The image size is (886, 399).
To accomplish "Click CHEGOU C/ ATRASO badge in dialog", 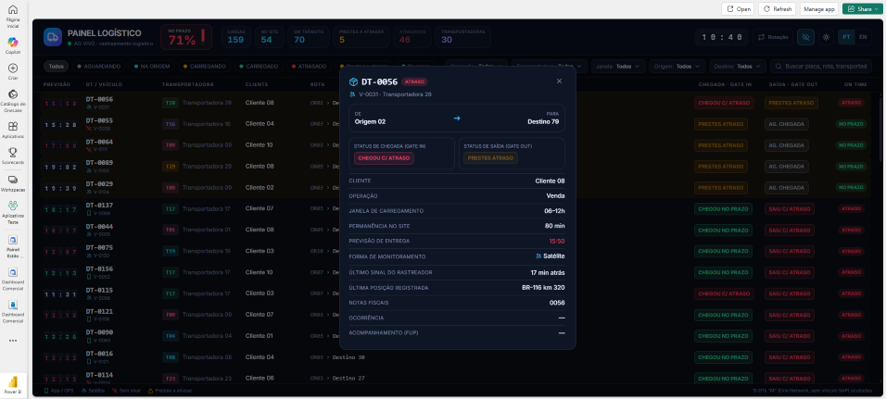I will tap(384, 158).
